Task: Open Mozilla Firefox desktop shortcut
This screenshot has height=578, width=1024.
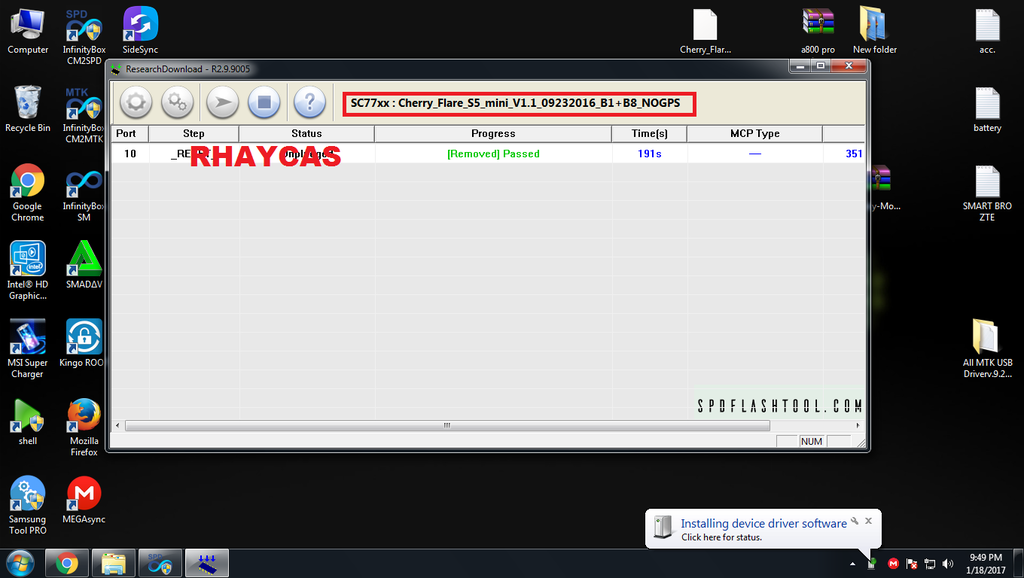Action: pos(84,423)
